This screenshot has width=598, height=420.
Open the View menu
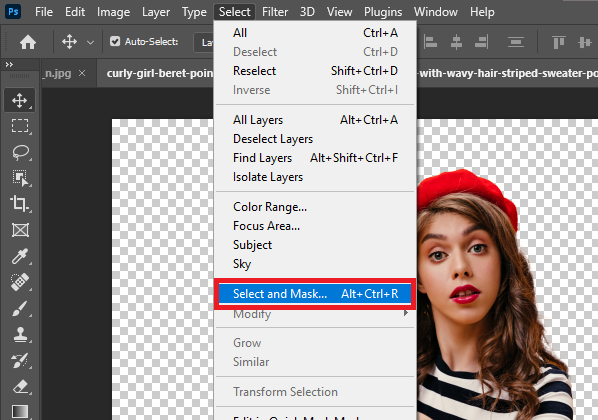[x=339, y=12]
